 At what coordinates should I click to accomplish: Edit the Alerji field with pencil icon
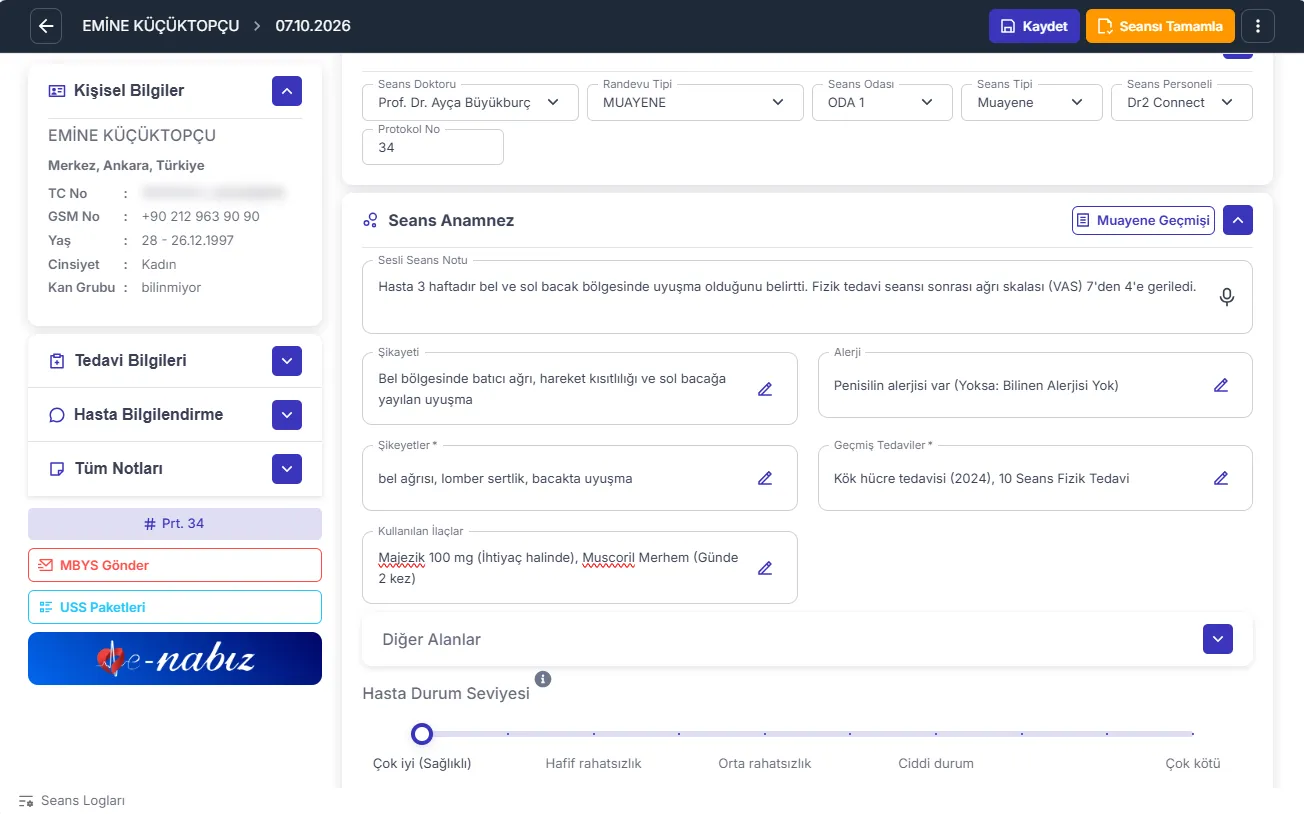pos(1221,385)
